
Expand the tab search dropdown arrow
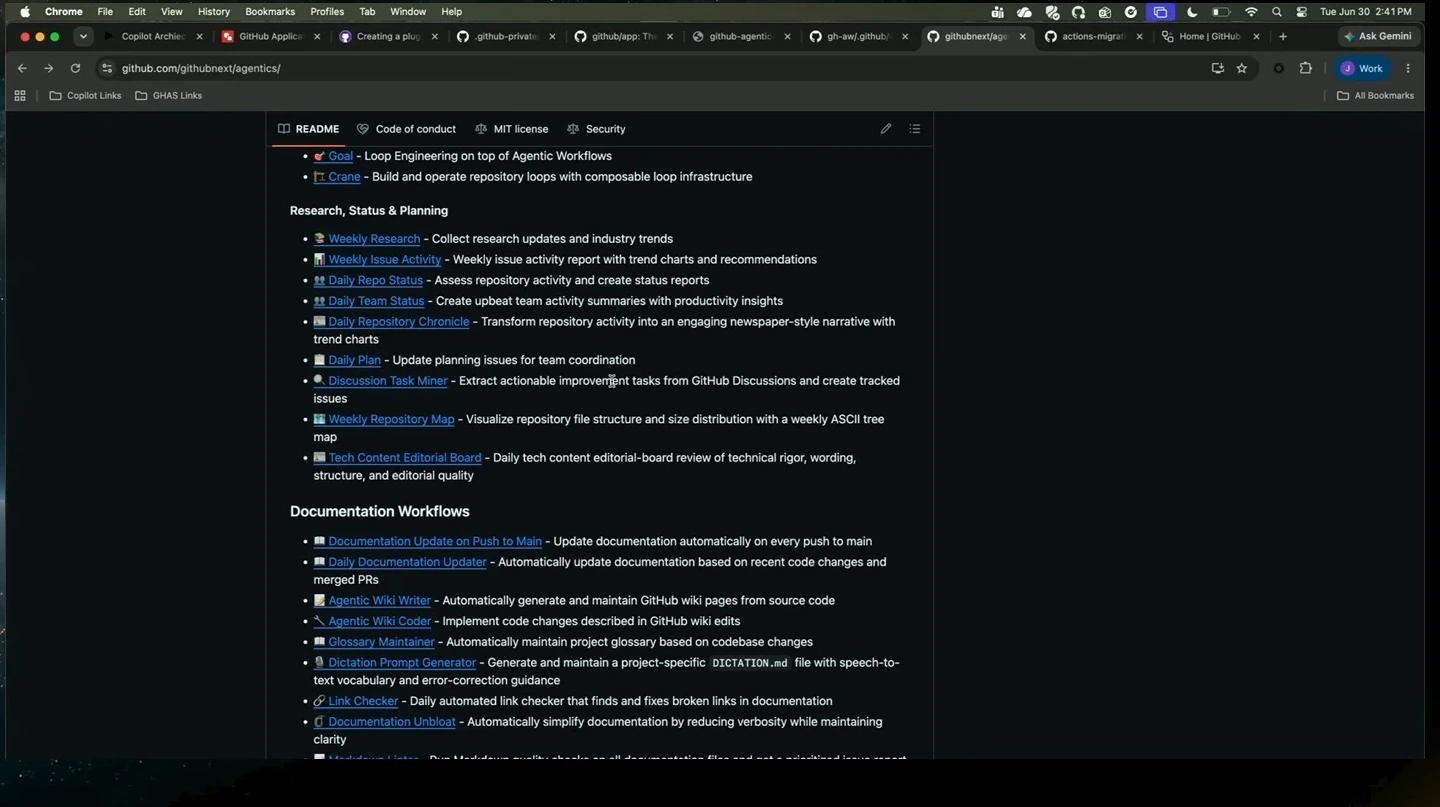click(83, 36)
